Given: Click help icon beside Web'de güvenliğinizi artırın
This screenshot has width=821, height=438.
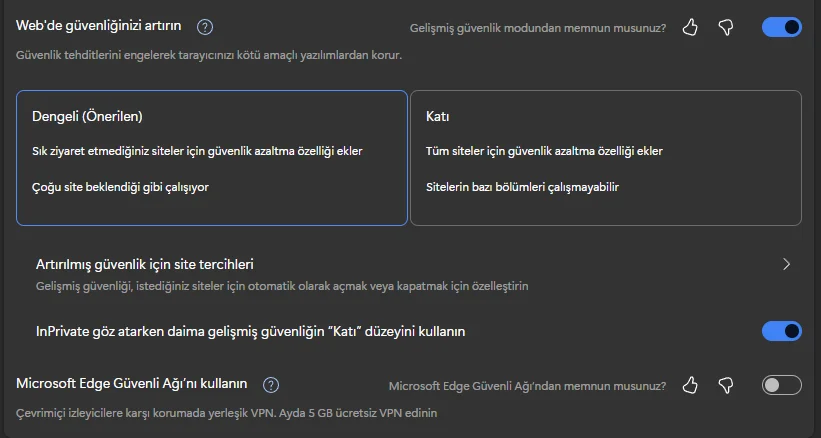Looking at the screenshot, I should pos(205,27).
